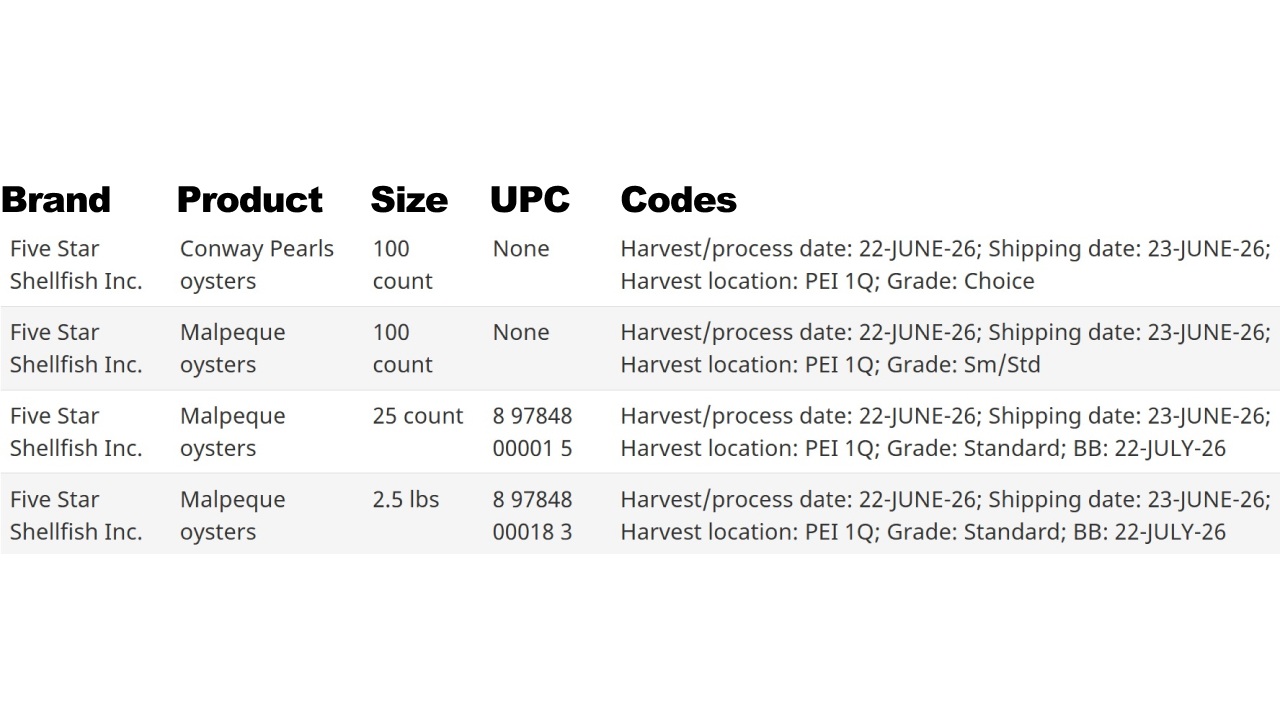
Task: Click the 25 count size cell
Action: 418,416
